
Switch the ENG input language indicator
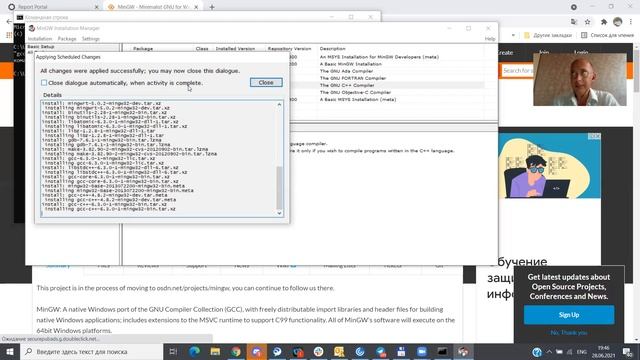click(582, 352)
